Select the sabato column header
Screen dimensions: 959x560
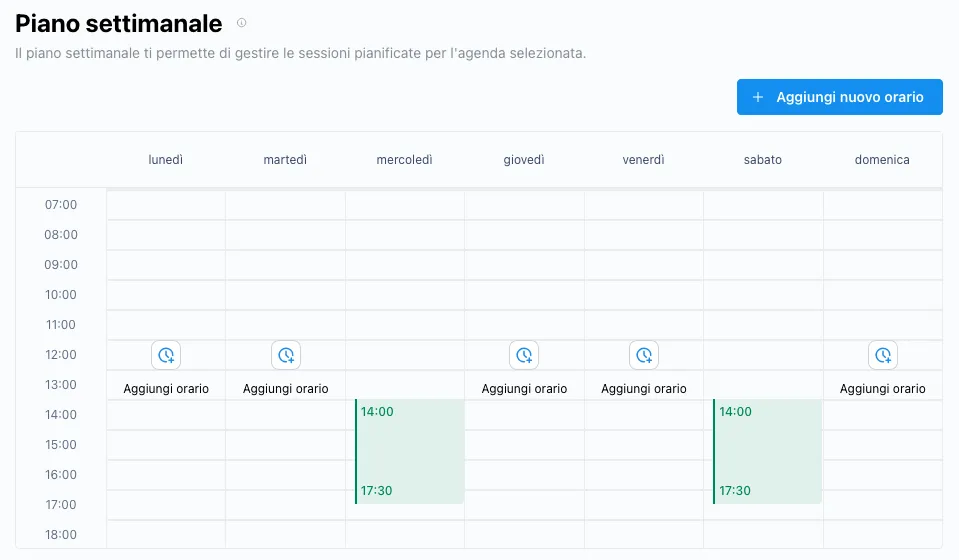(x=763, y=160)
